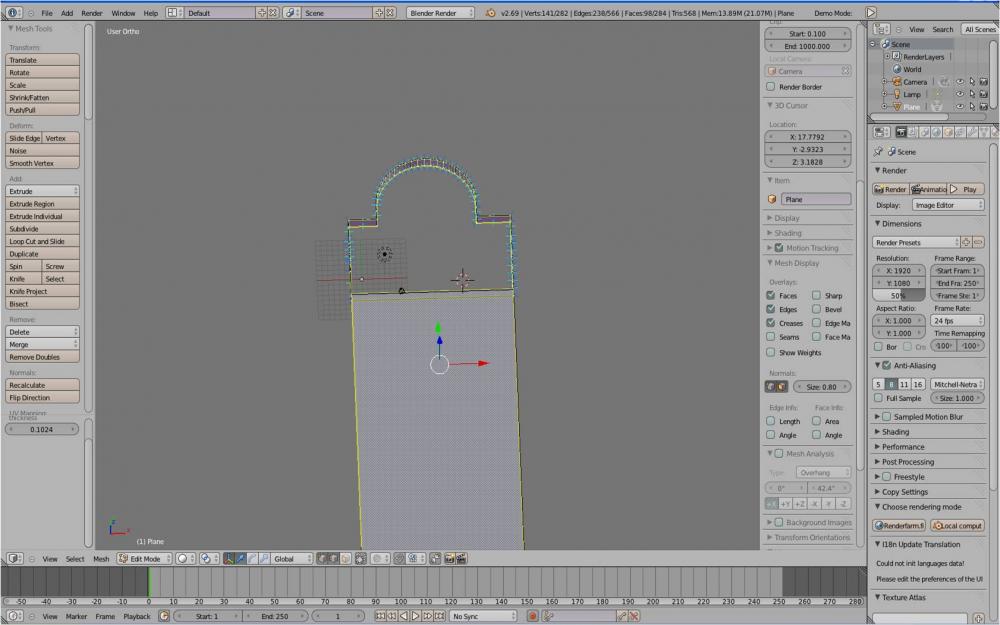The width and height of the screenshot is (1000, 625).
Task: Play the timeline animation forward
Action: point(416,616)
